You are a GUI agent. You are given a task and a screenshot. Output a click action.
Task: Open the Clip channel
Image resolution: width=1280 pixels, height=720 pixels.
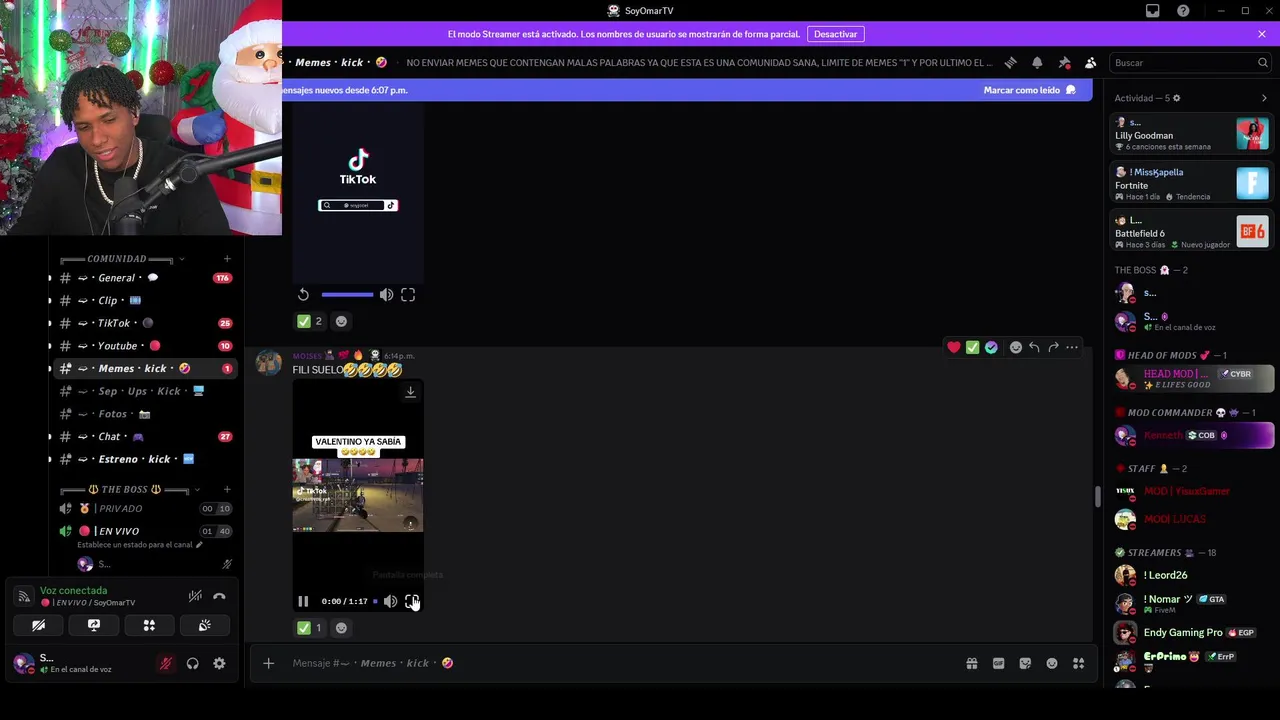(145, 300)
